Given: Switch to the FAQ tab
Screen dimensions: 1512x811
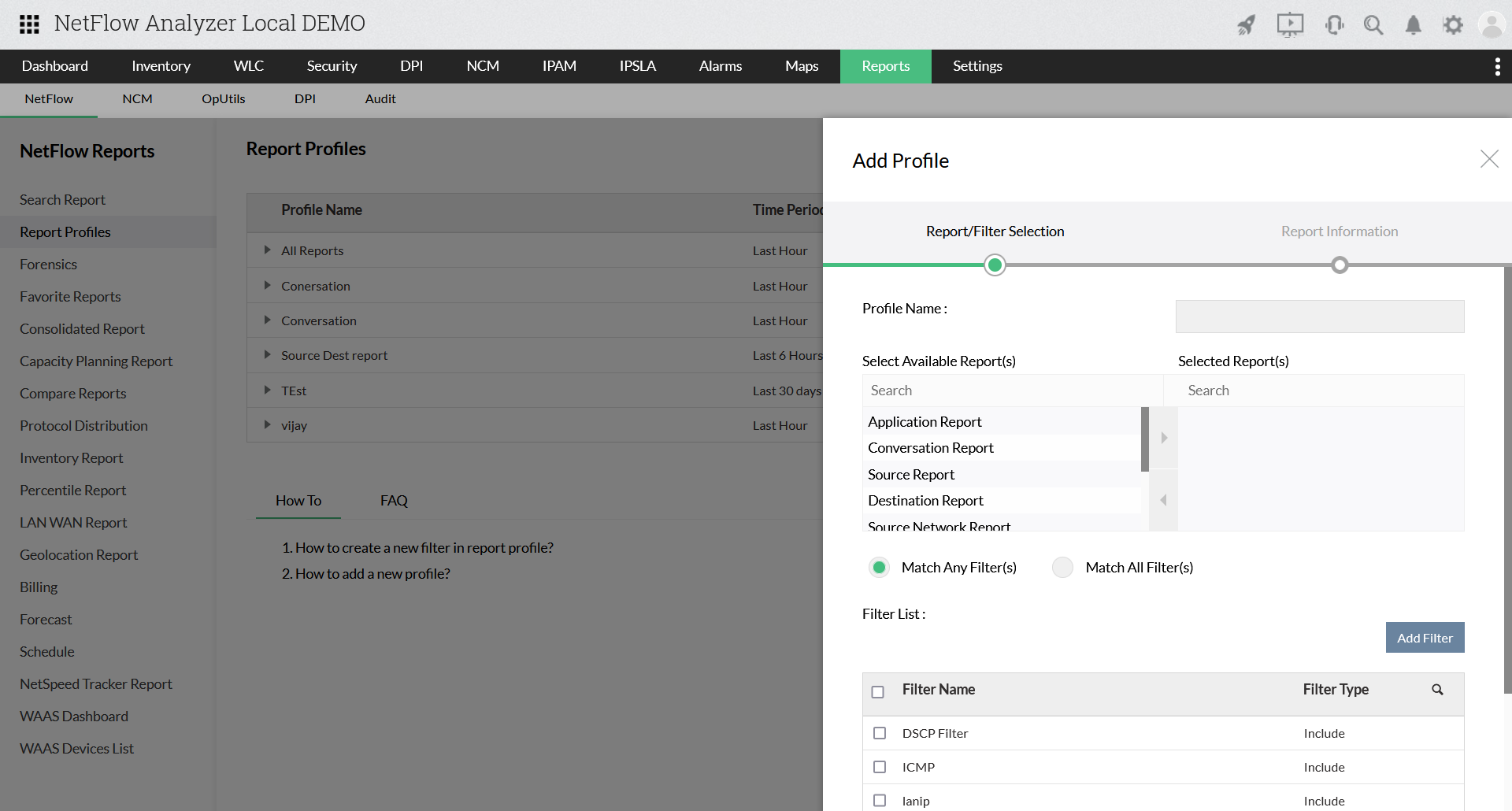Looking at the screenshot, I should point(394,500).
